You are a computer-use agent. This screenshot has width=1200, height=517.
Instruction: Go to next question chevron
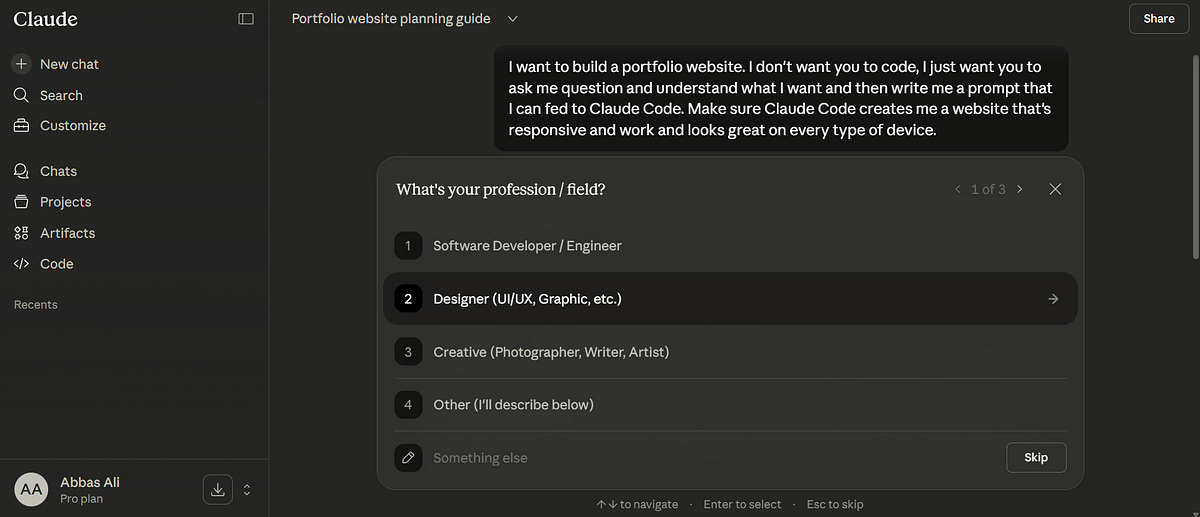(x=1019, y=189)
